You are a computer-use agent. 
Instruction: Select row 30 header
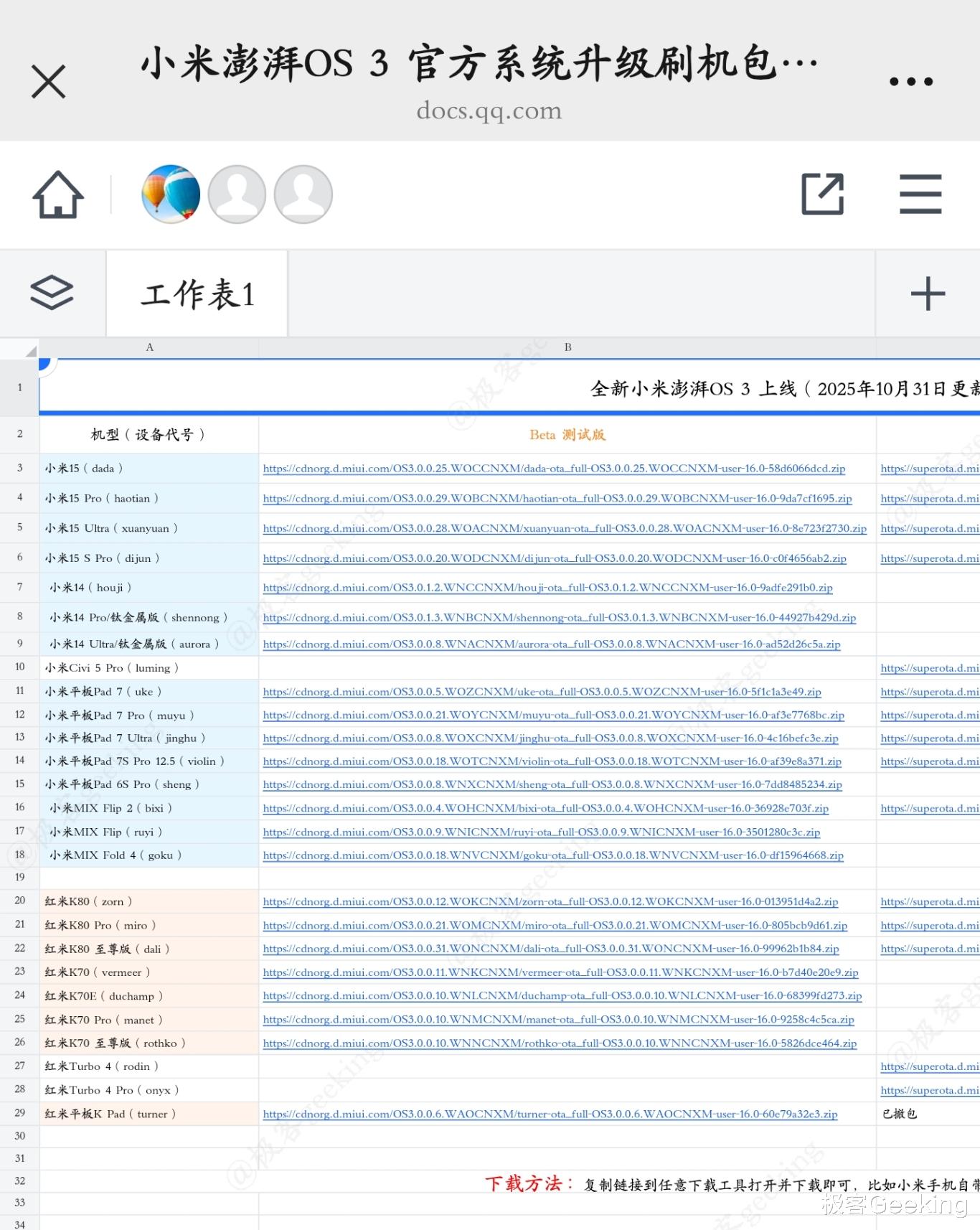pyautogui.click(x=19, y=1137)
